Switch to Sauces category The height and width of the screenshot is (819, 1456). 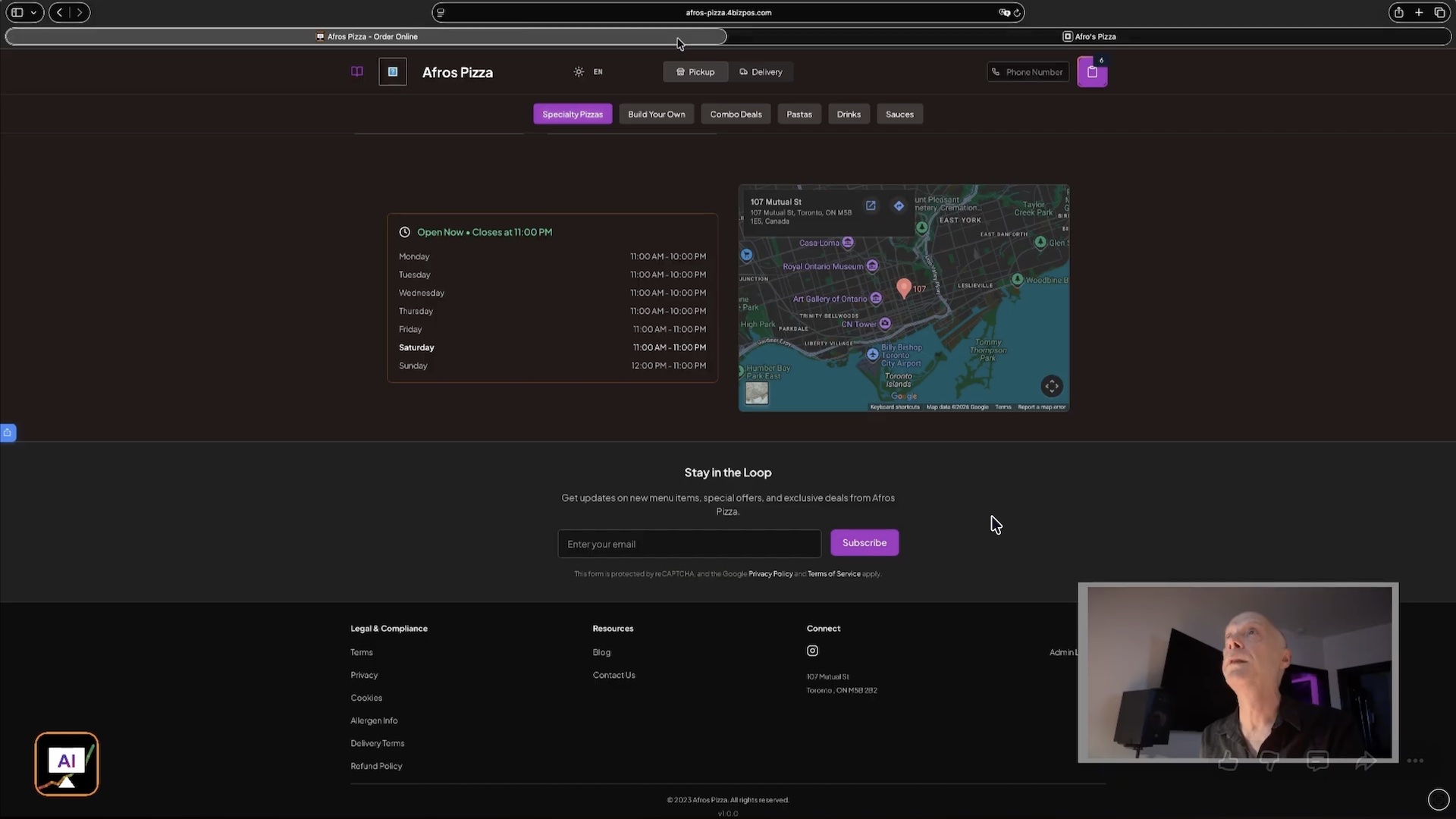(899, 115)
